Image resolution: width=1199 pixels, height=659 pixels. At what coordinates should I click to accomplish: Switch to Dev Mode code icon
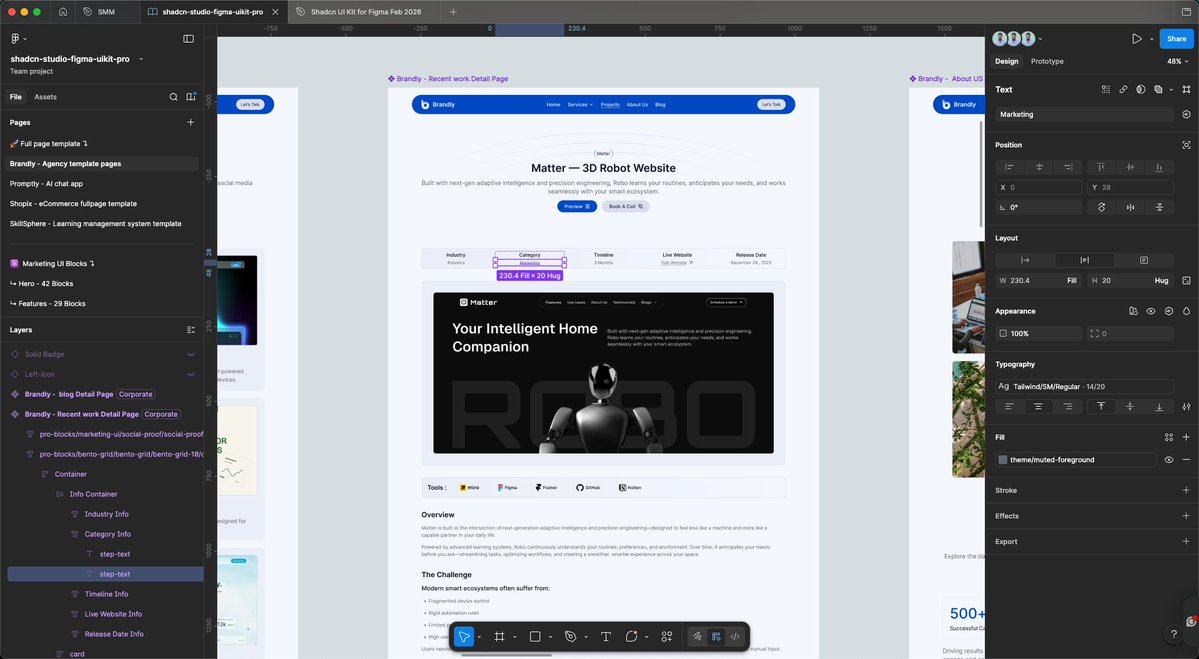tap(735, 636)
